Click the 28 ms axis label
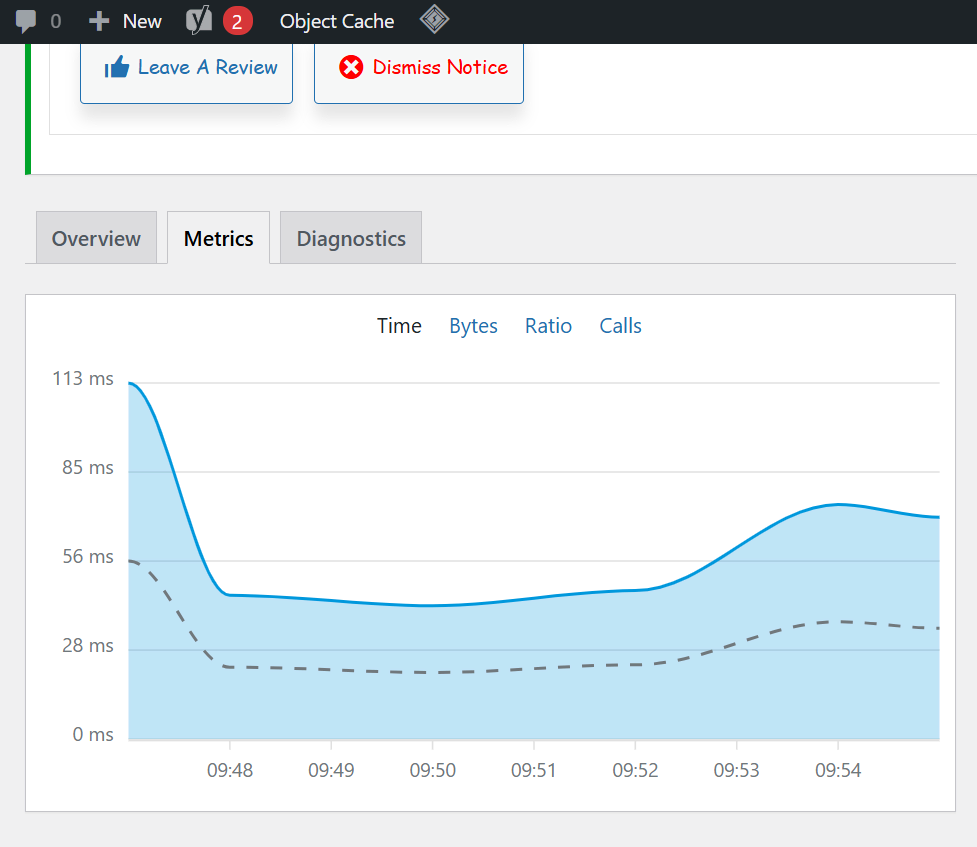The height and width of the screenshot is (847, 977). (88, 646)
